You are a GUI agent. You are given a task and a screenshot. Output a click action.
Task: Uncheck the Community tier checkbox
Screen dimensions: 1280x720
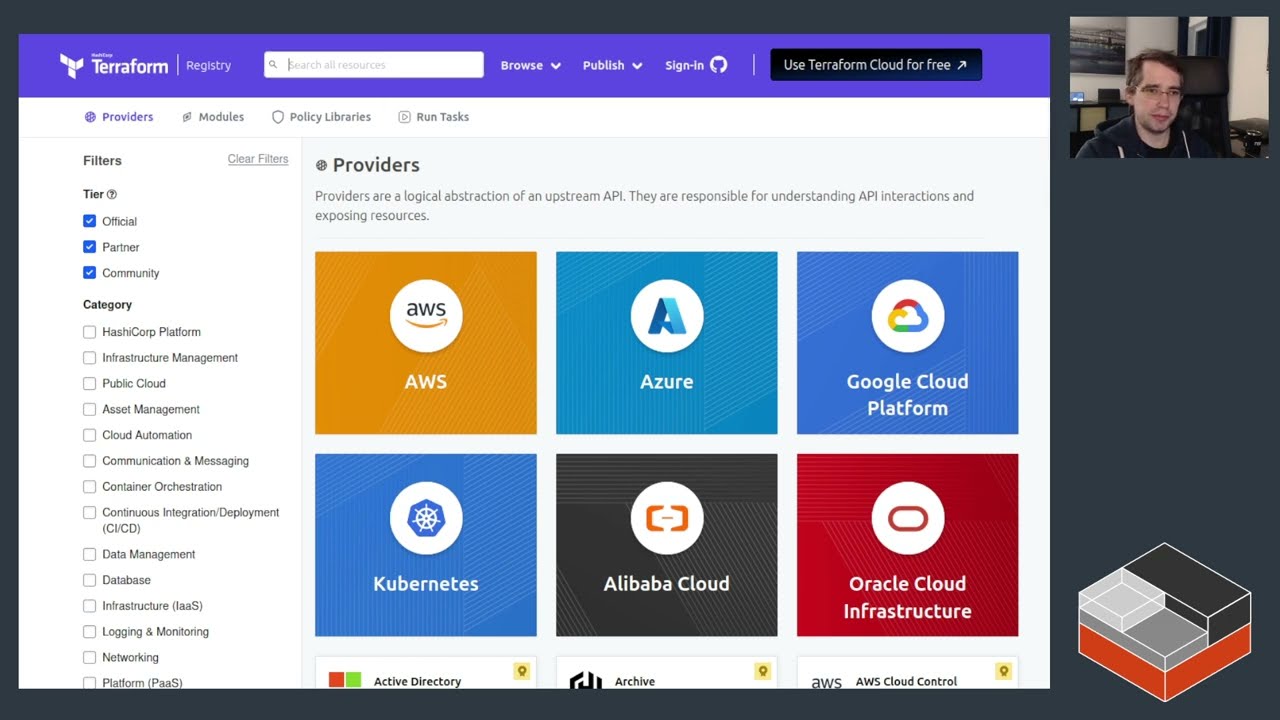click(89, 273)
